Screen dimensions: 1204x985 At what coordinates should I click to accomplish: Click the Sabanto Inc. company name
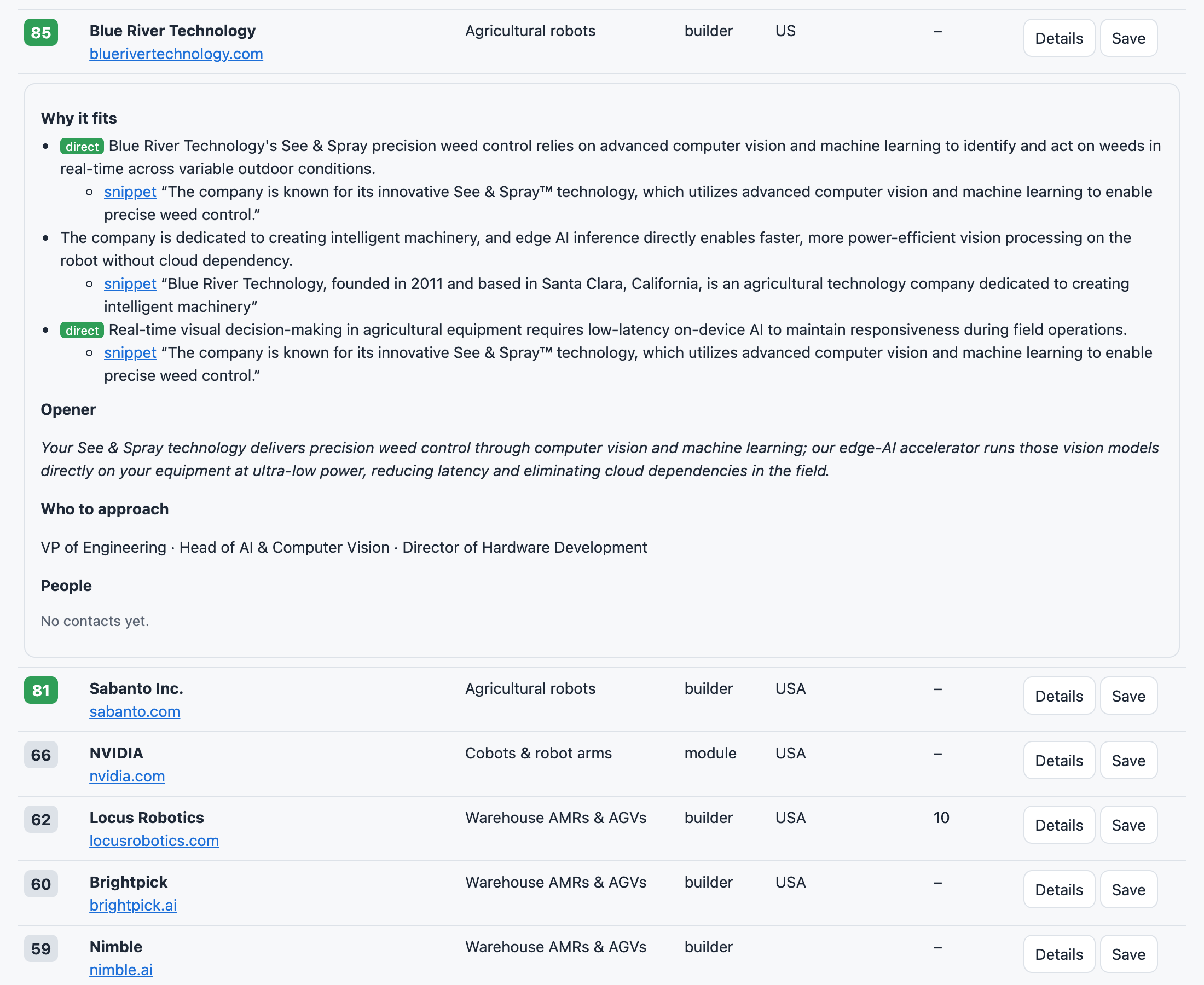[136, 688]
